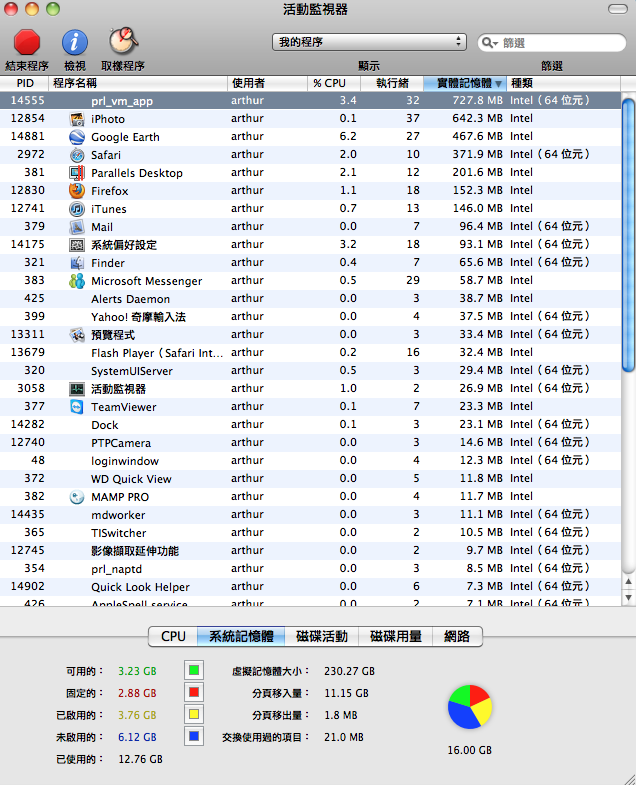Switch to the 網路 tab
The image size is (636, 785).
pos(457,636)
